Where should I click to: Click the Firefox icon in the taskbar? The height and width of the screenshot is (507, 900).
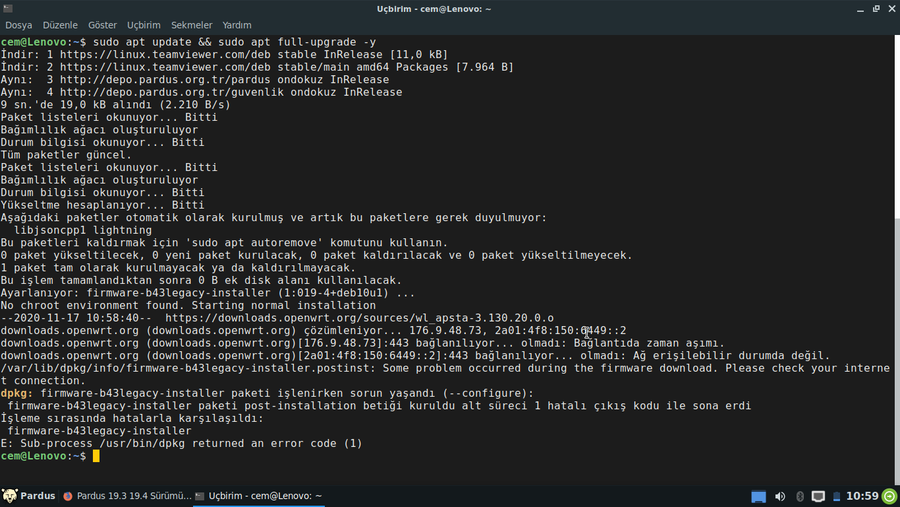pos(68,496)
